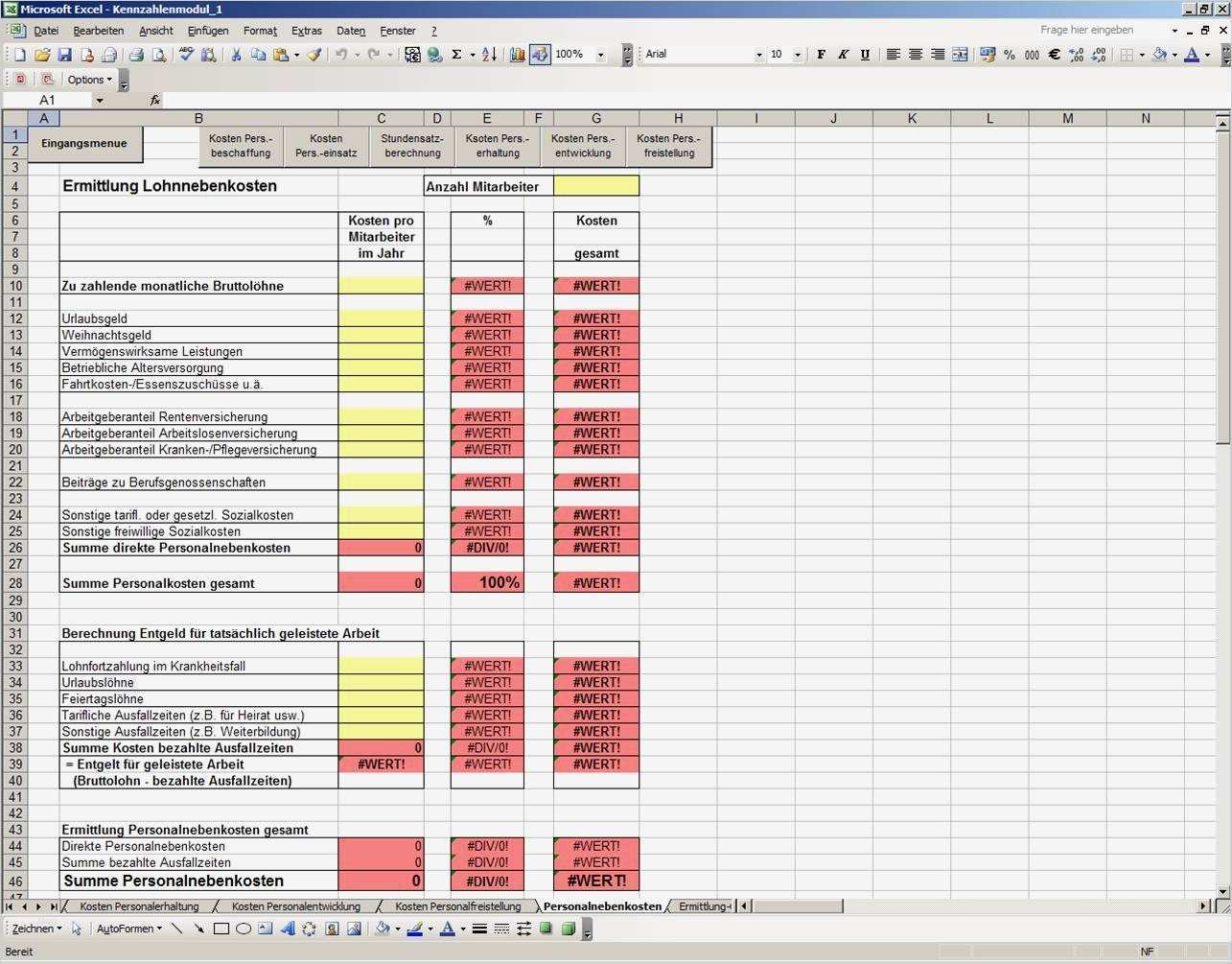Screen dimensions: 1232x964
Task: Toggle italic formatting (K)
Action: coord(843,55)
